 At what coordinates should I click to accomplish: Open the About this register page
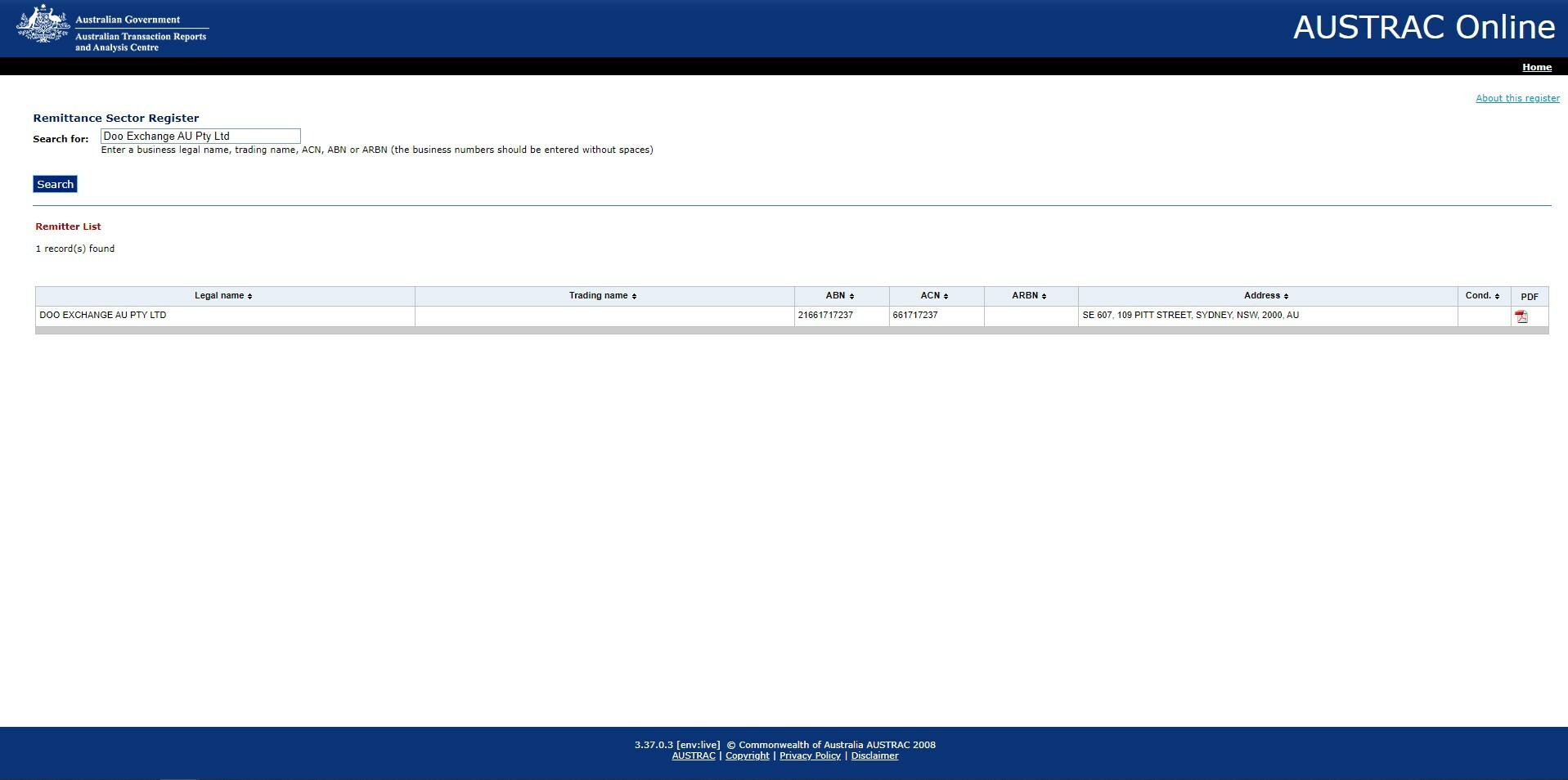[x=1517, y=97]
